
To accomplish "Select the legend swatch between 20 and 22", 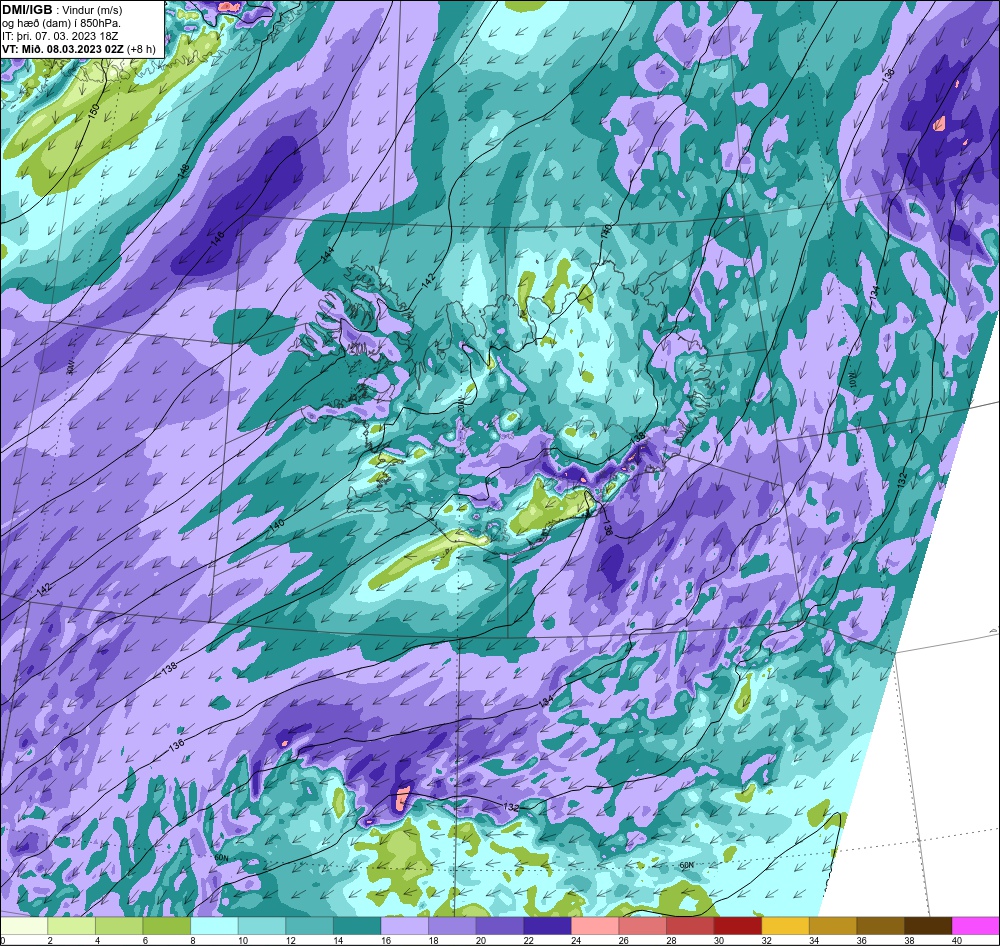I will pos(499,925).
